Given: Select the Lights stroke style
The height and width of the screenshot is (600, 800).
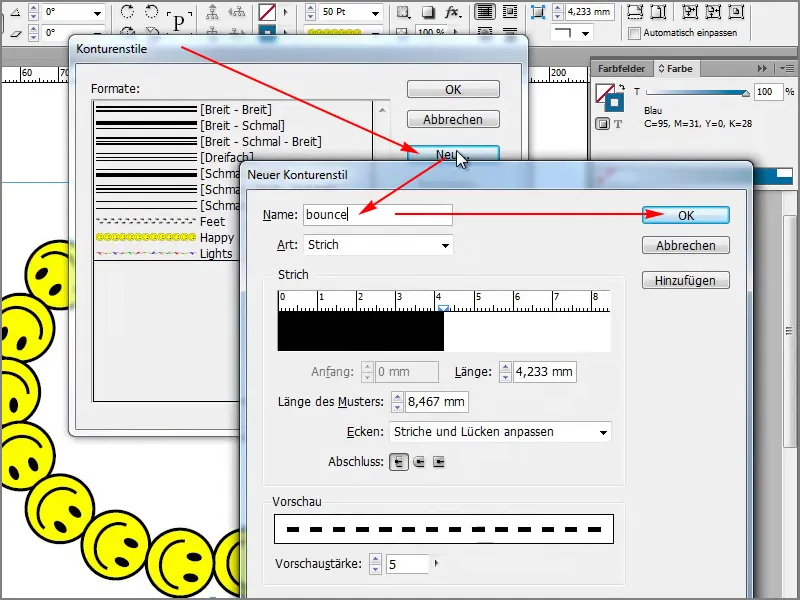Looking at the screenshot, I should coord(166,253).
